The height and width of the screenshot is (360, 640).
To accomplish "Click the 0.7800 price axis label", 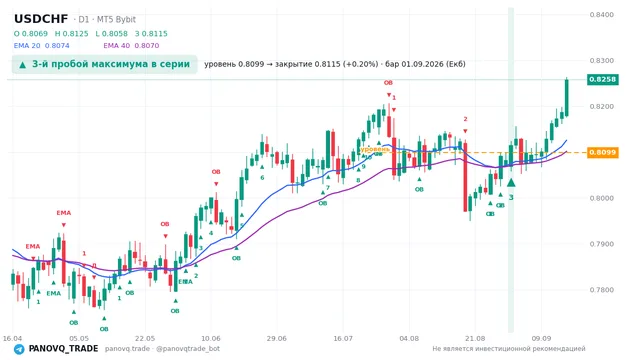I will pyautogui.click(x=602, y=290).
